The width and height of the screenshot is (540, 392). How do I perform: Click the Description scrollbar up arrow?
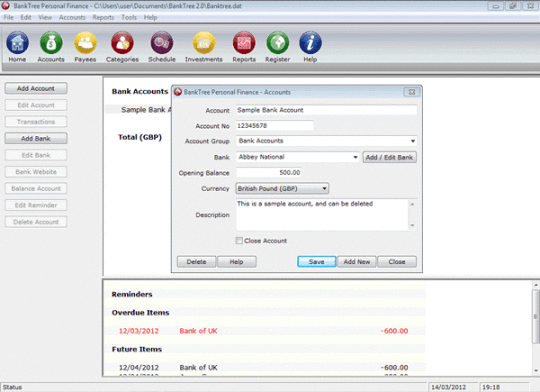pyautogui.click(x=412, y=204)
